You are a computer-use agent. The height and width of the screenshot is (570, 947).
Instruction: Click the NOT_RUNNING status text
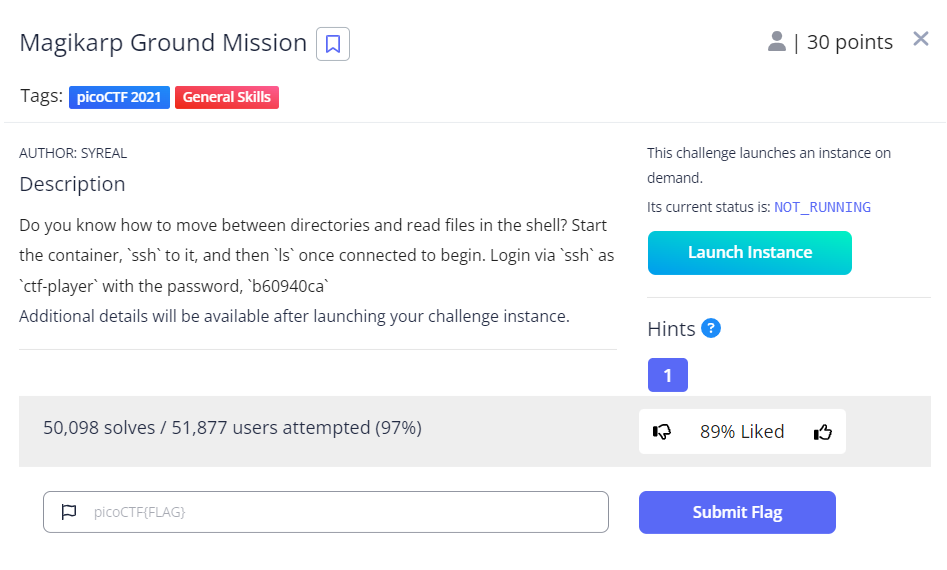[x=822, y=207]
